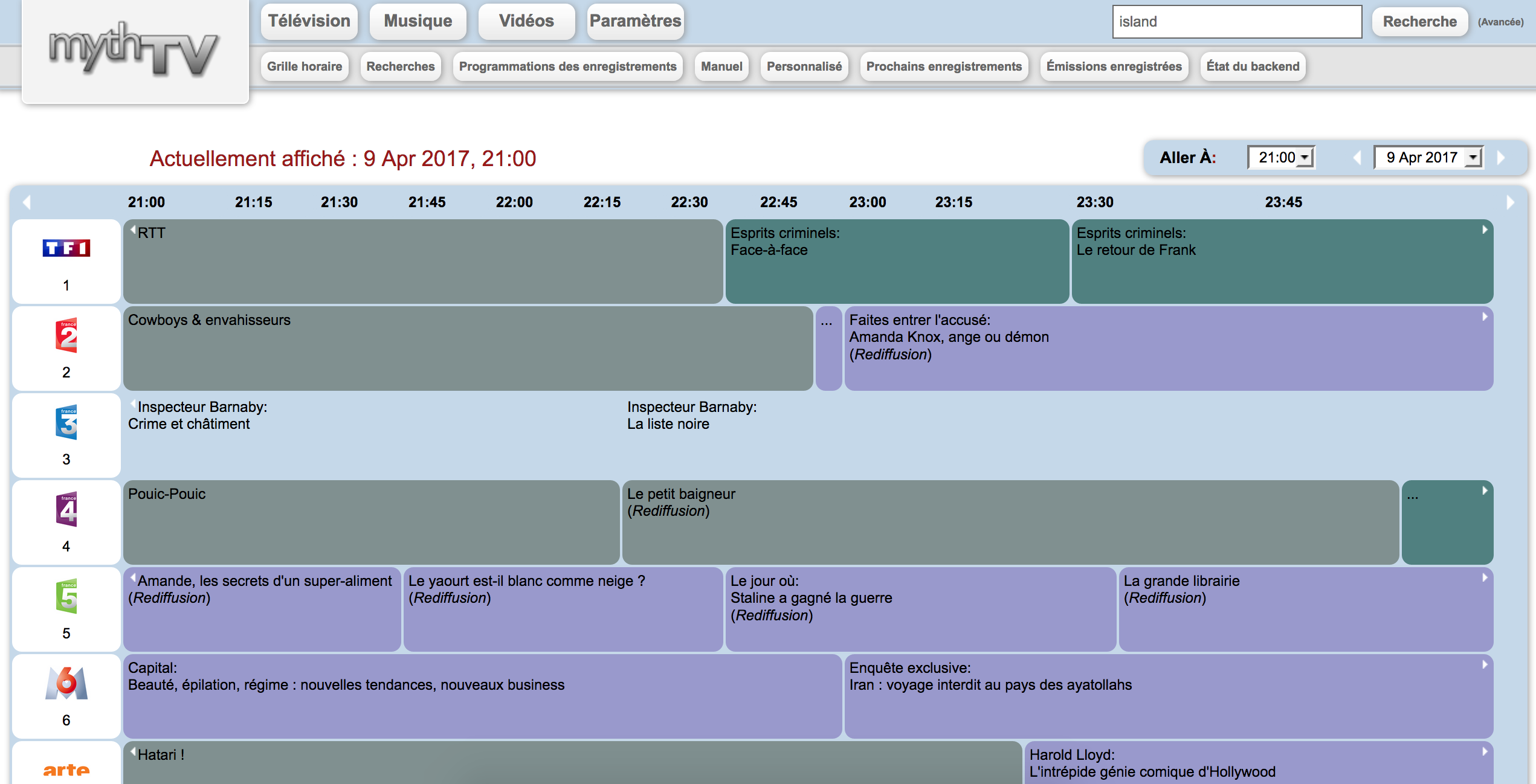Open the short ellipsis program on France 2

pos(828,349)
